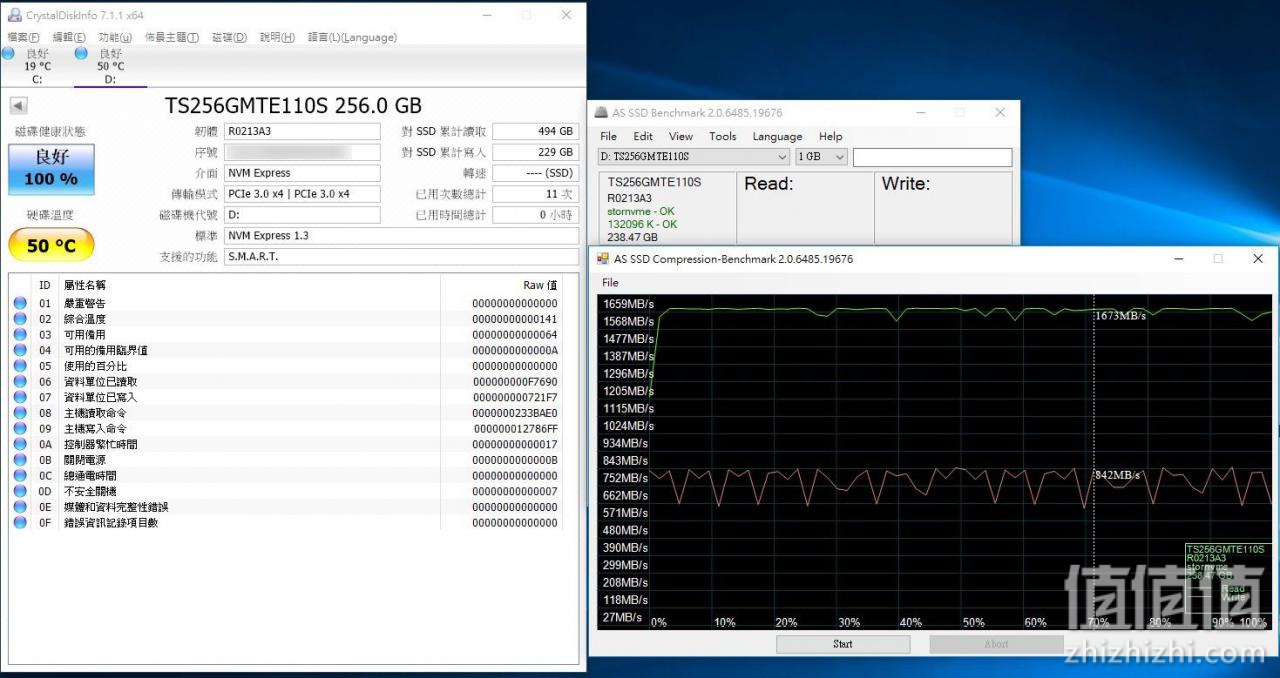Viewport: 1280px width, 678px height.
Task: Open File menu in Compression-Benchmark window
Action: (x=610, y=283)
